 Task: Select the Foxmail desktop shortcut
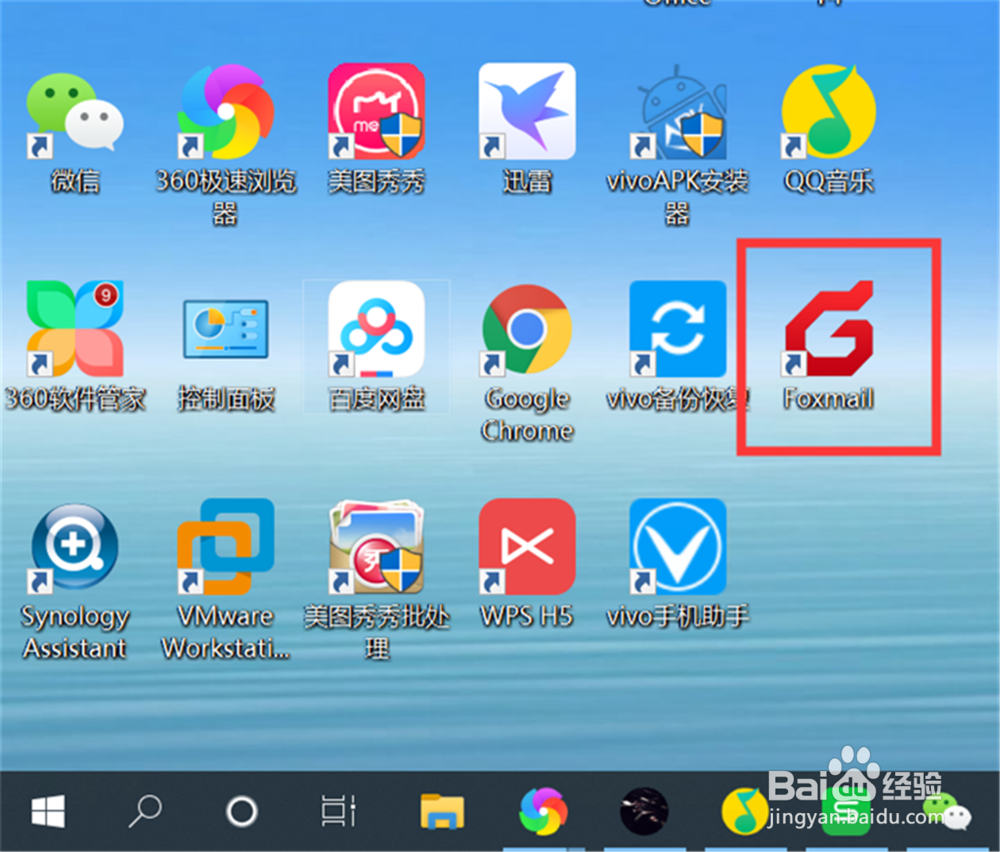tap(828, 328)
